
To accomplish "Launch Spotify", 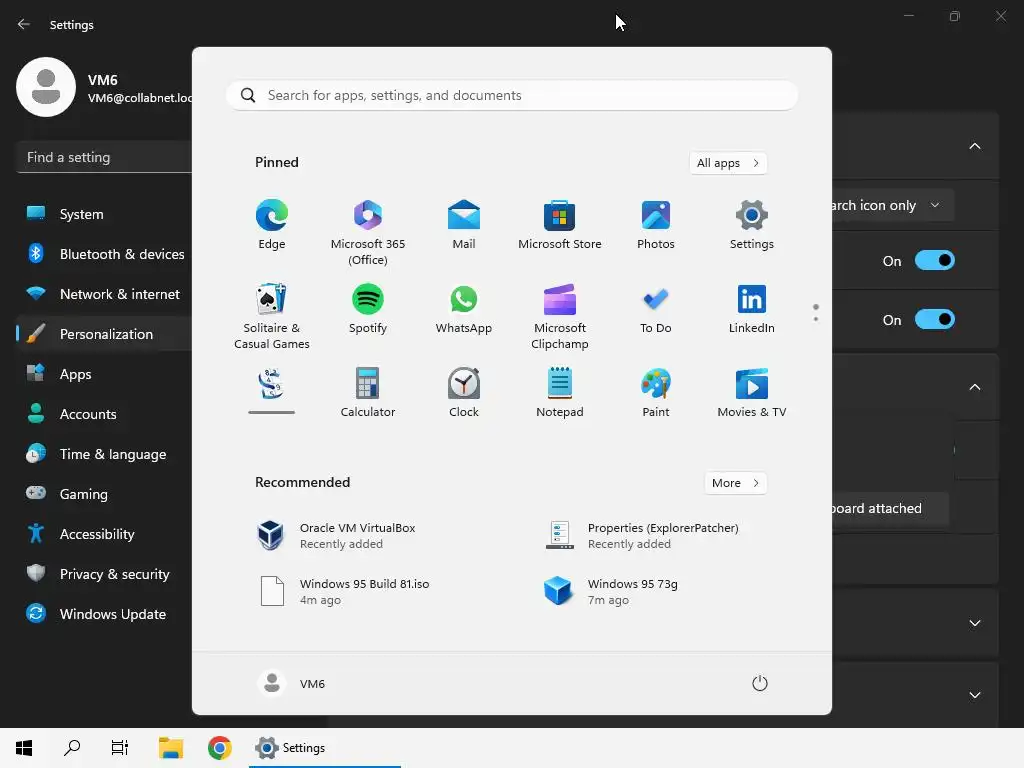I will click(x=368, y=310).
